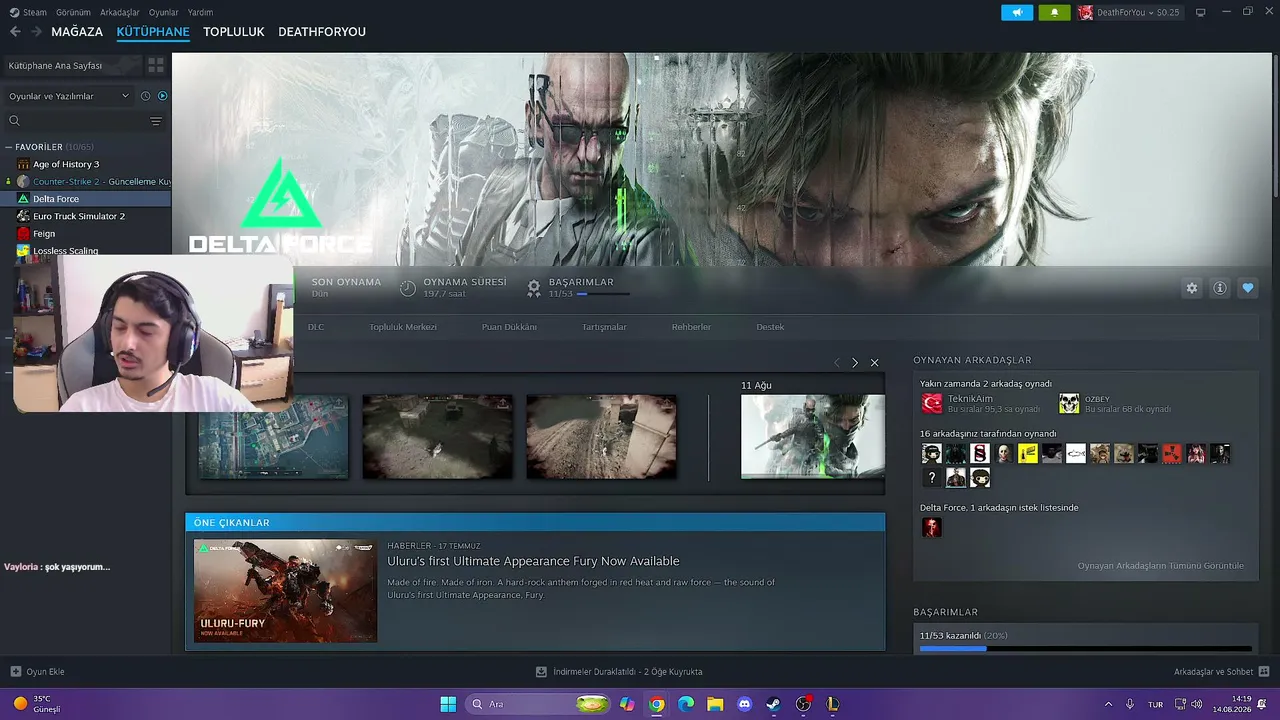
Task: Click the forward navigation arrow
Action: coord(36,32)
